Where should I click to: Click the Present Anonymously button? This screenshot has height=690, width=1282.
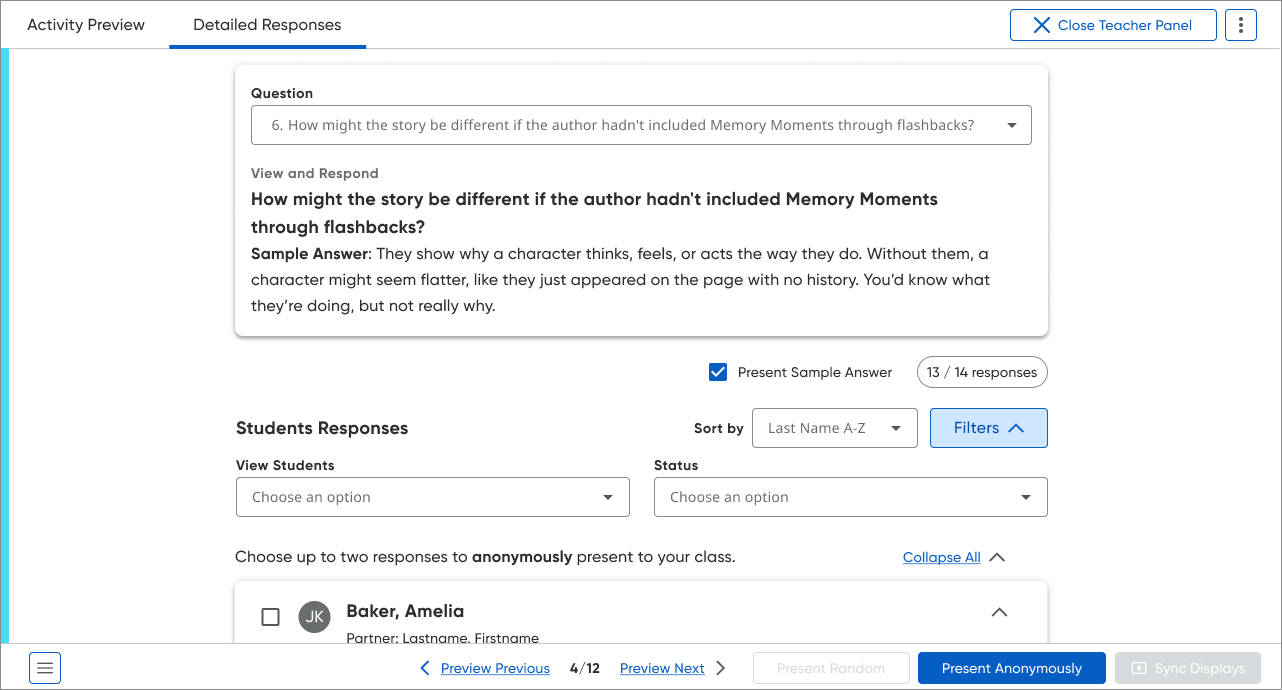click(1011, 668)
